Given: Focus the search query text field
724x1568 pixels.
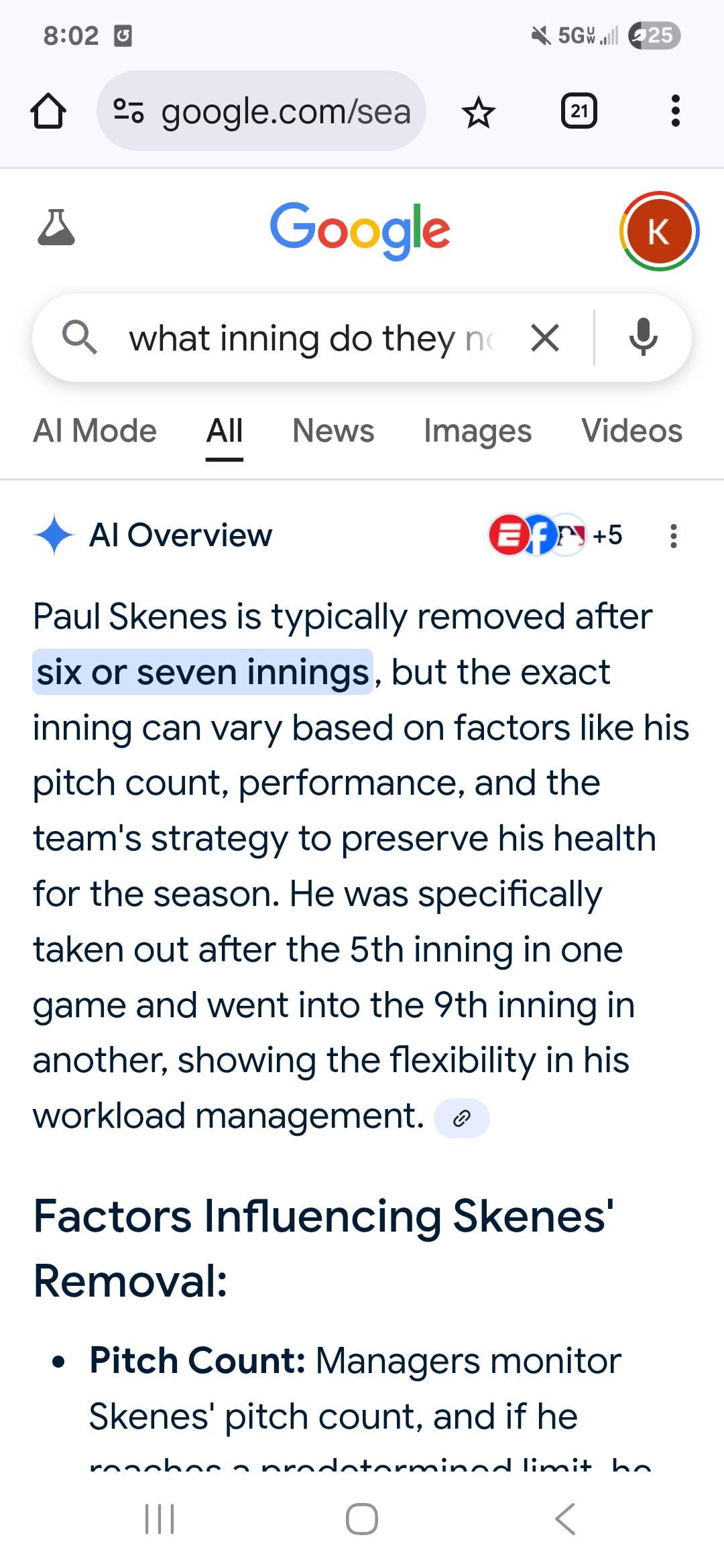Looking at the screenshot, I should point(312,338).
